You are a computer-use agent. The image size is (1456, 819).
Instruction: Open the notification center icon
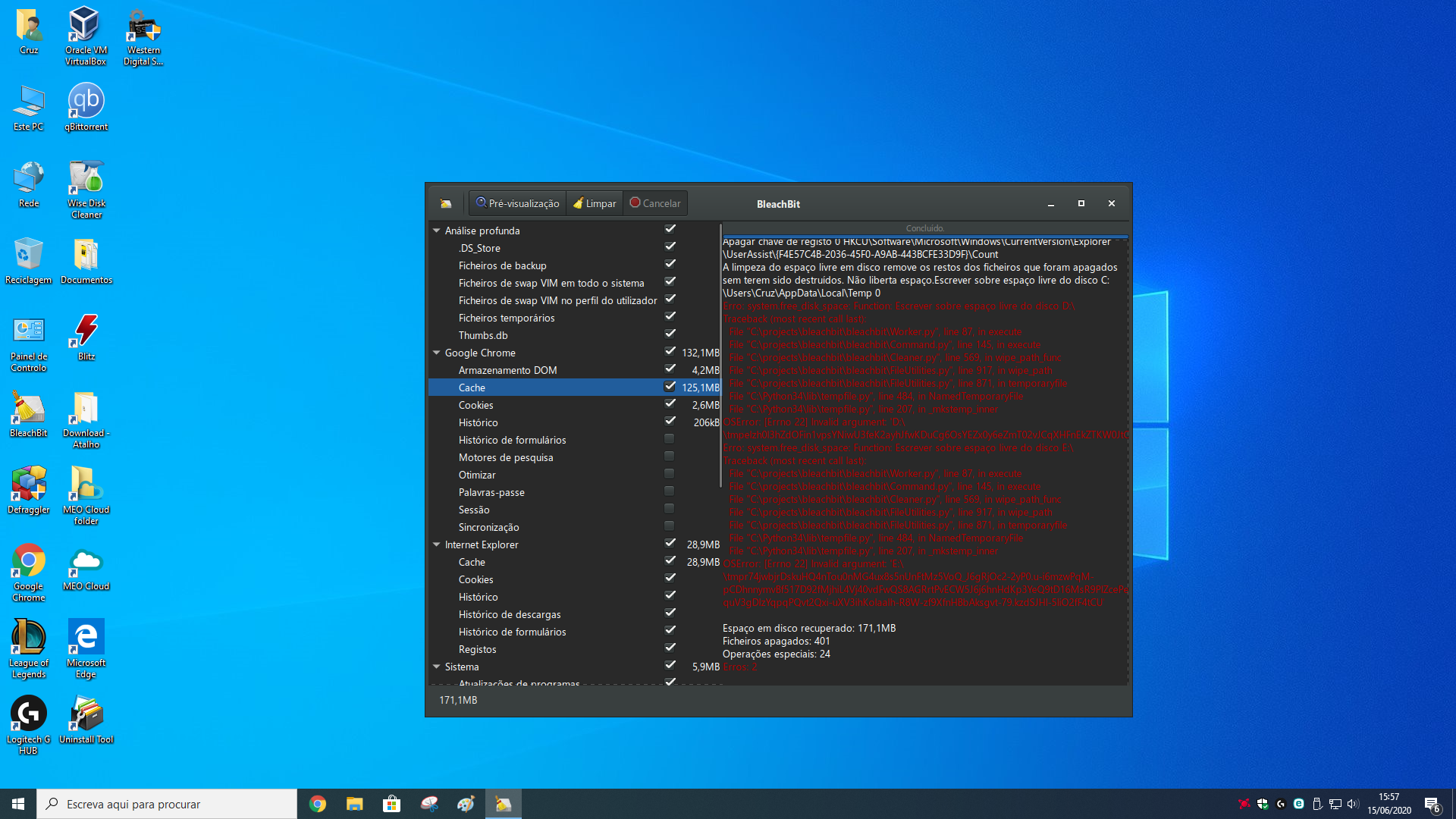[x=1432, y=804]
